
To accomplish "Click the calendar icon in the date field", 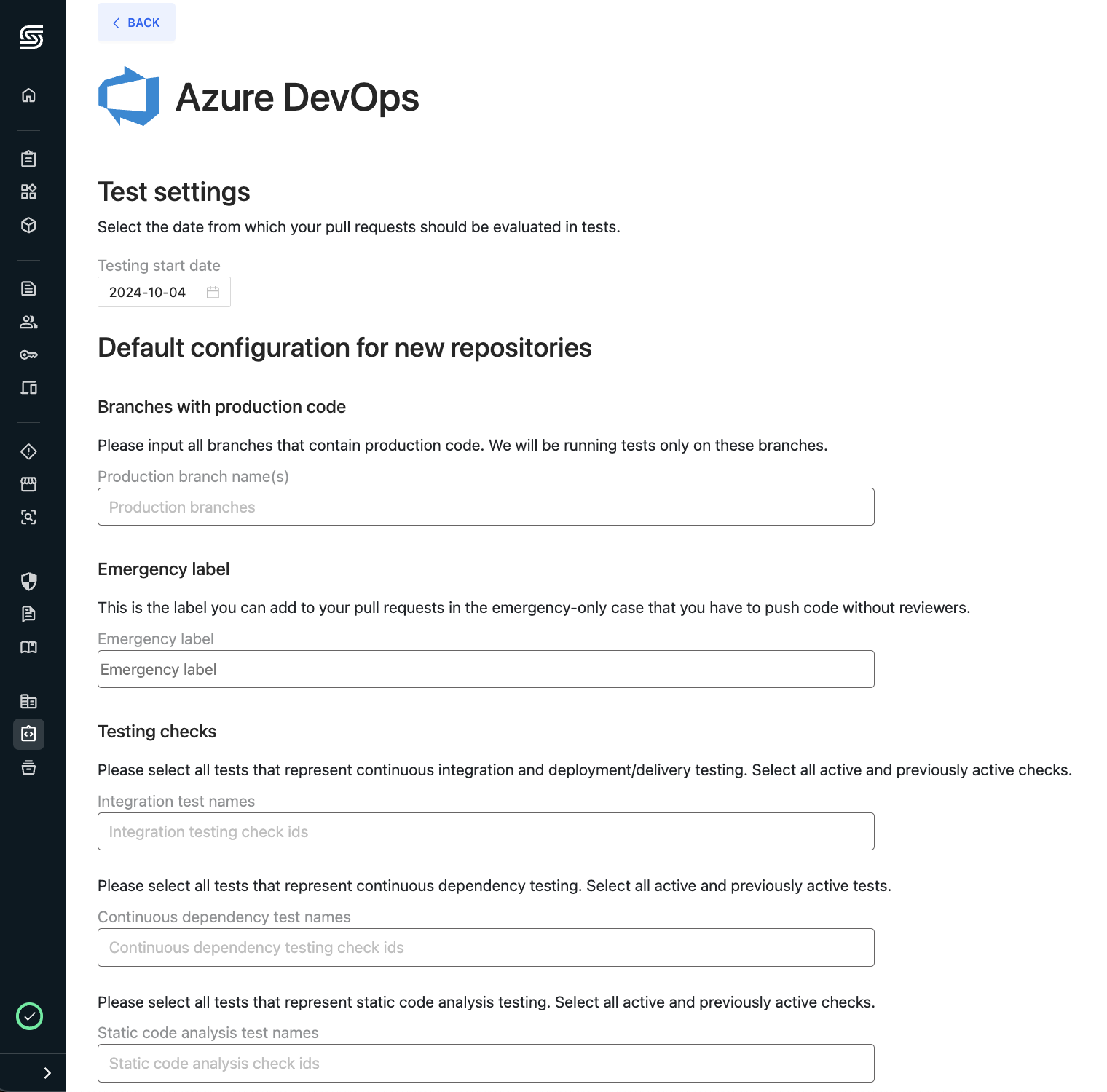I will pyautogui.click(x=213, y=292).
